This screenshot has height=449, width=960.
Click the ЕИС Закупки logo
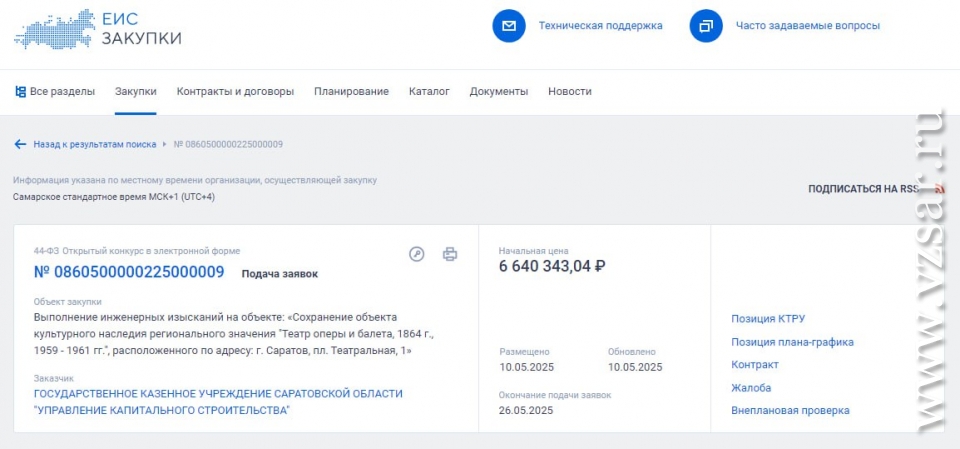point(98,28)
